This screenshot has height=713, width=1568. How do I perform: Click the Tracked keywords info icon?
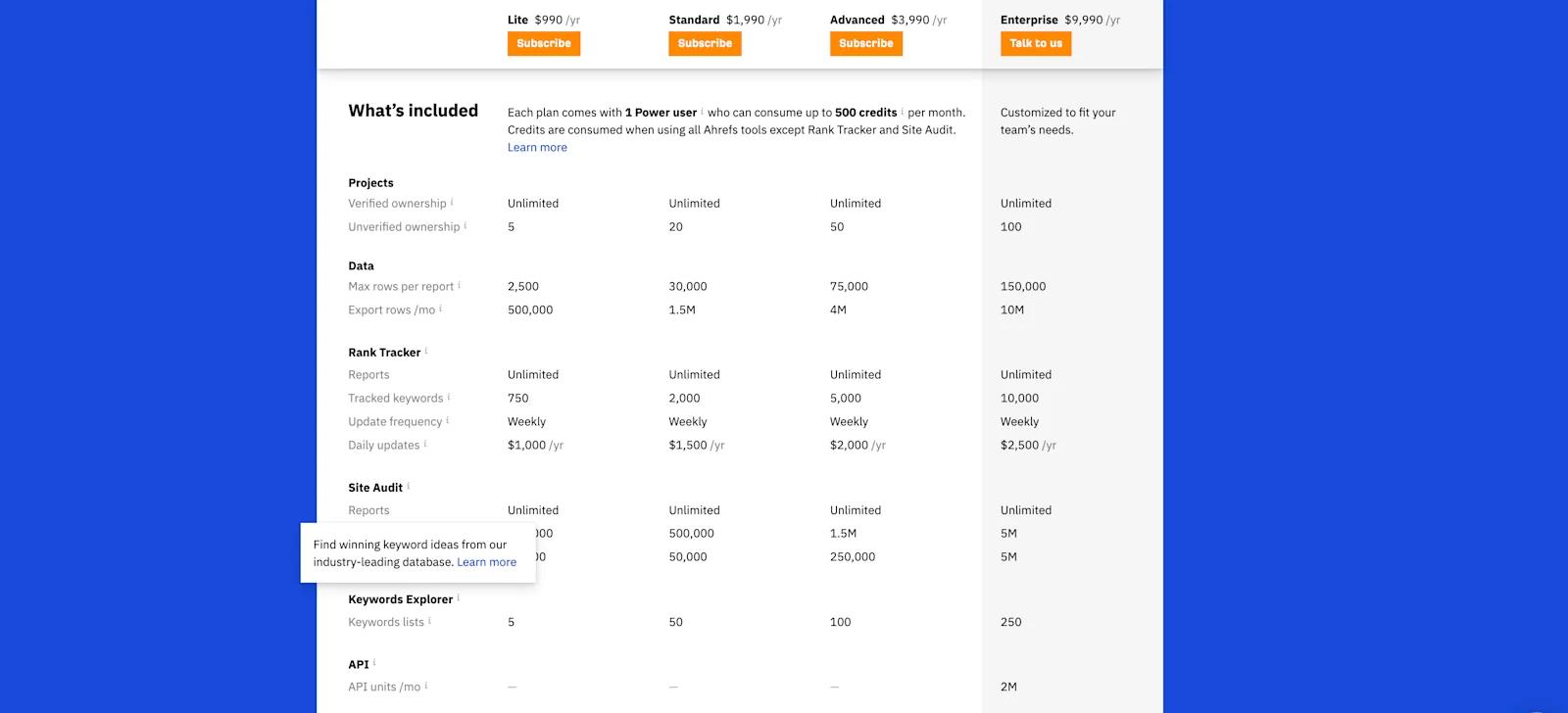(x=449, y=396)
